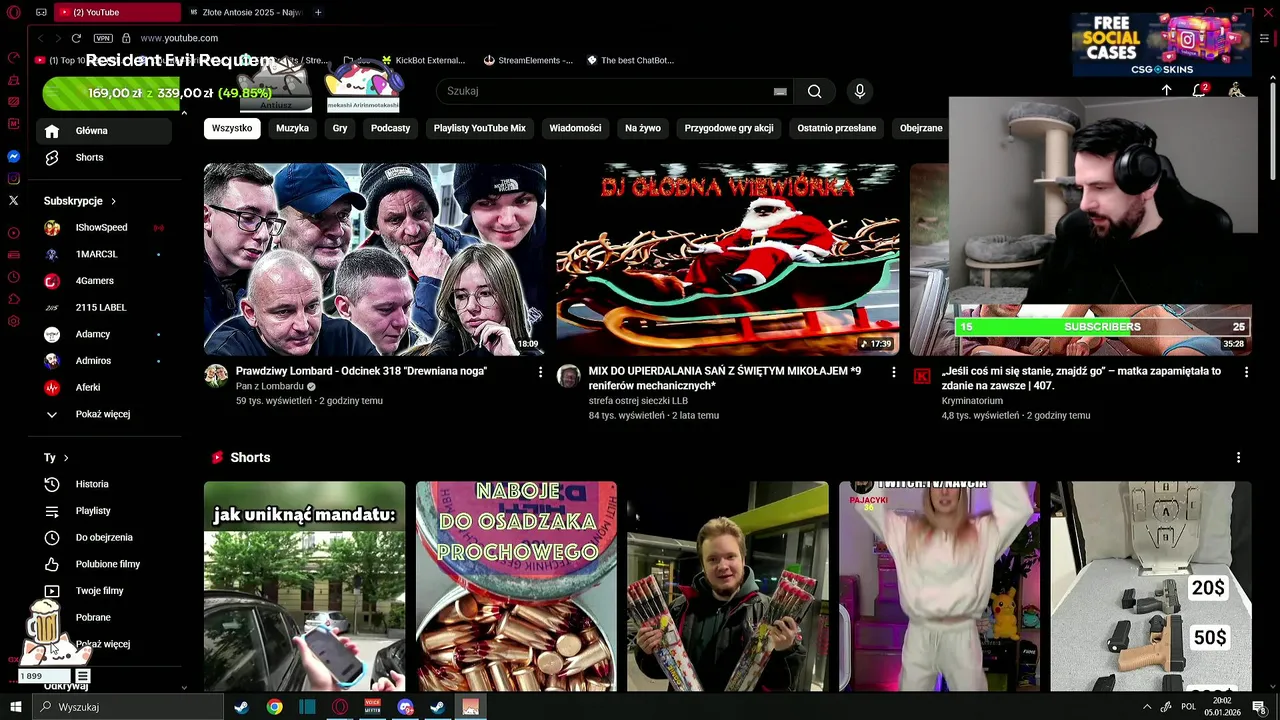The width and height of the screenshot is (1280, 720).
Task: Click the site lock icon in address bar
Action: point(126,38)
